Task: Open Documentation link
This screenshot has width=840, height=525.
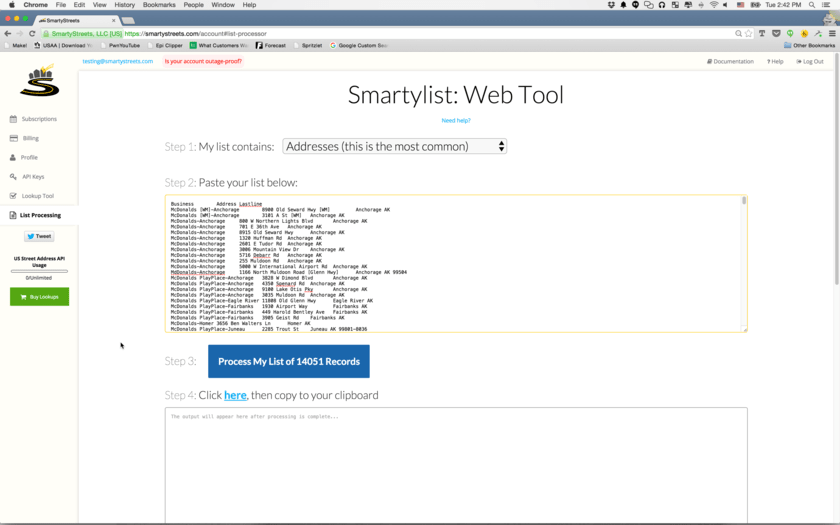Action: click(730, 62)
